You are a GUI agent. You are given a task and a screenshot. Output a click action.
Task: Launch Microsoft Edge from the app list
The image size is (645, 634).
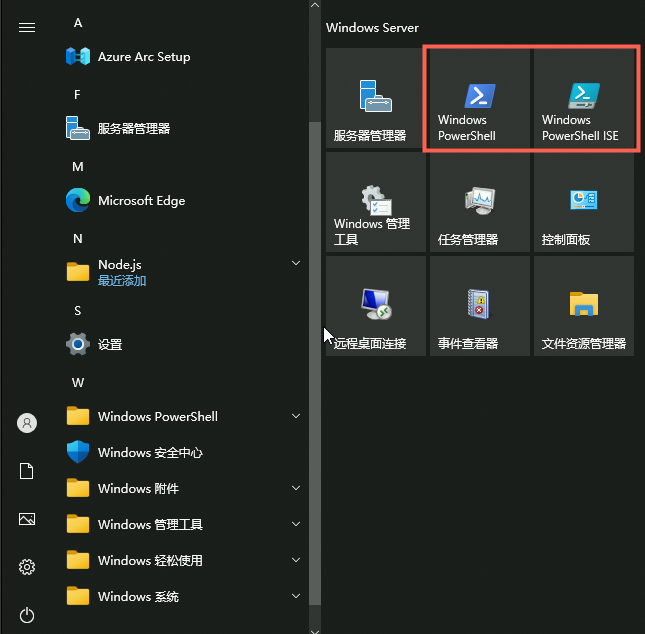point(183,200)
